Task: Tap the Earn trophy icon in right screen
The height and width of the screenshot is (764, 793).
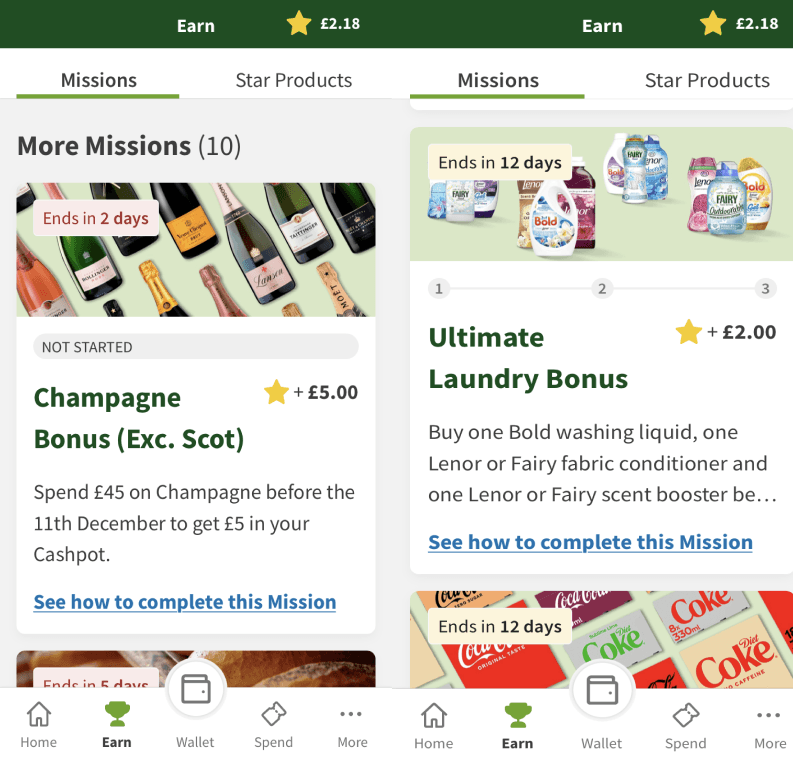Action: (518, 715)
